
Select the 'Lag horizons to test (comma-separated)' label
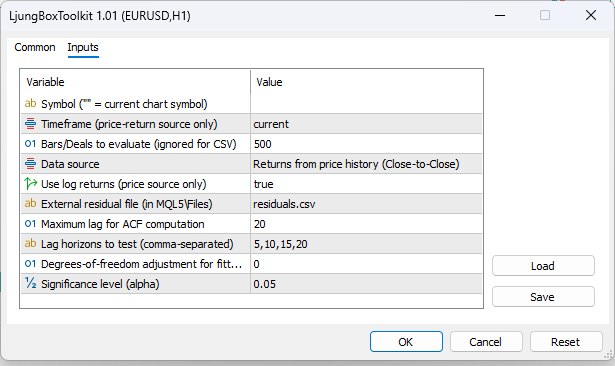[x=137, y=244]
